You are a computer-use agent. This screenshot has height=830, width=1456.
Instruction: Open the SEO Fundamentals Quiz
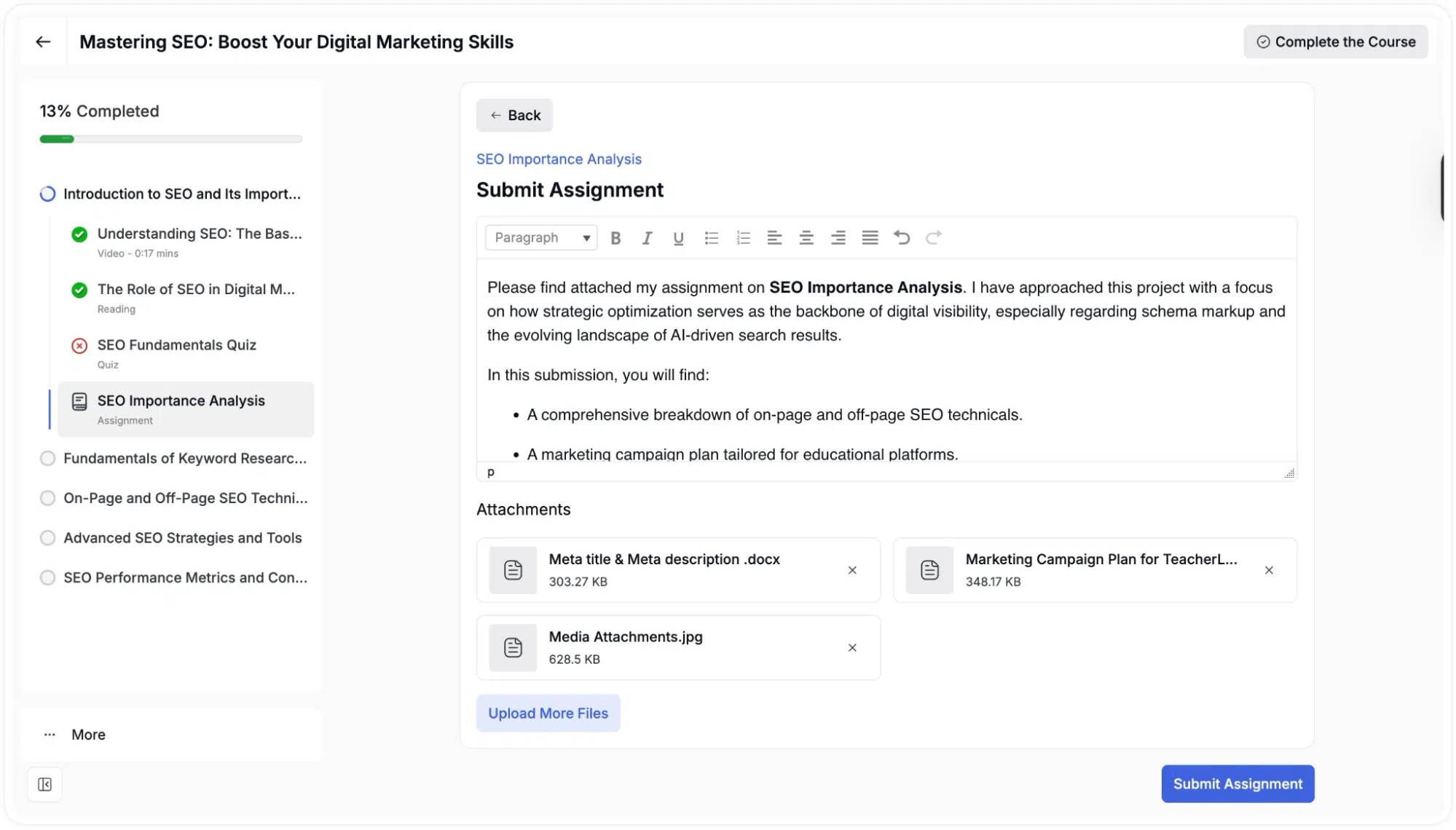coord(186,354)
